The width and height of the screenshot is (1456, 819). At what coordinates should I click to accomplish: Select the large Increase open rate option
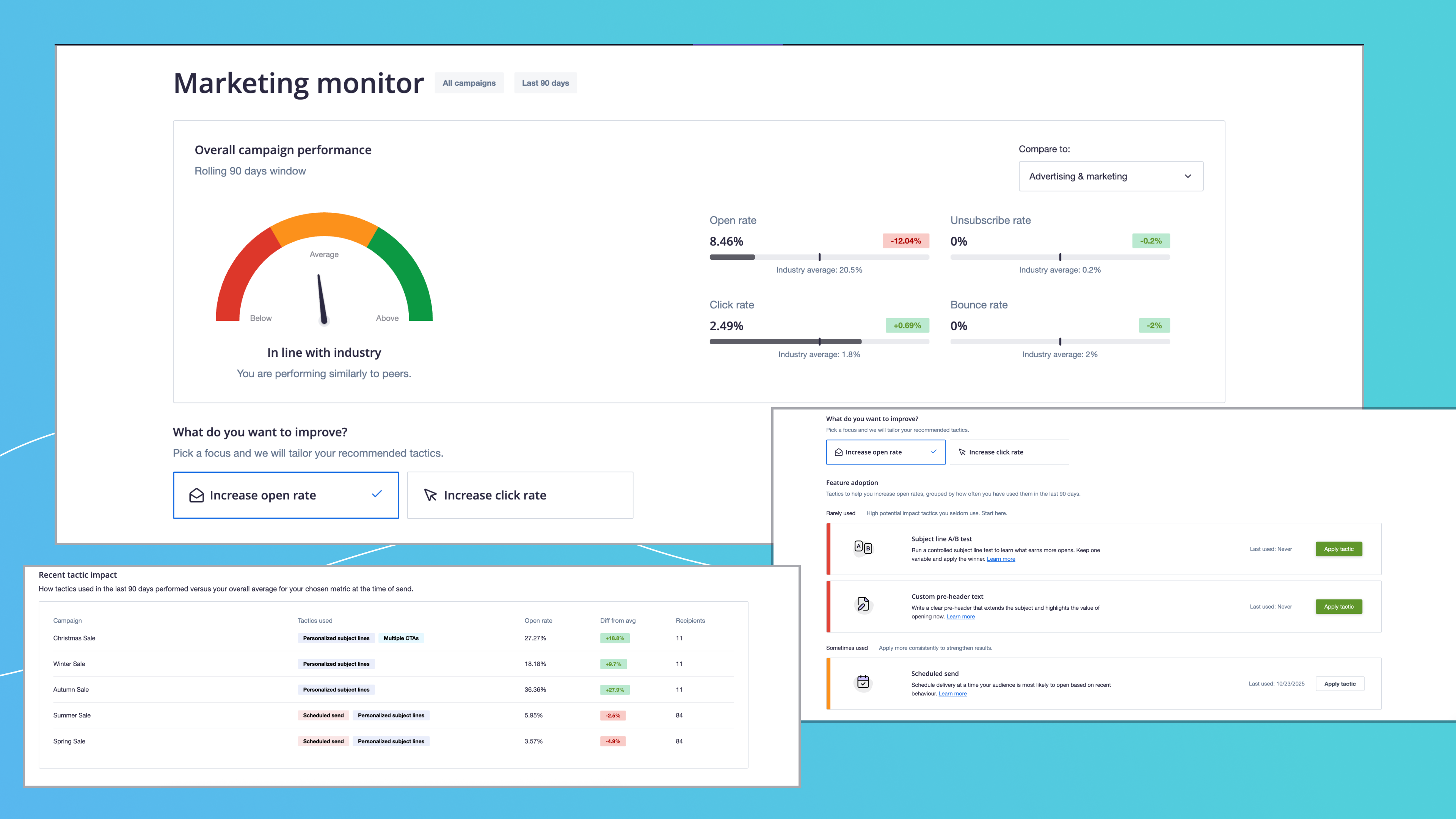[286, 495]
